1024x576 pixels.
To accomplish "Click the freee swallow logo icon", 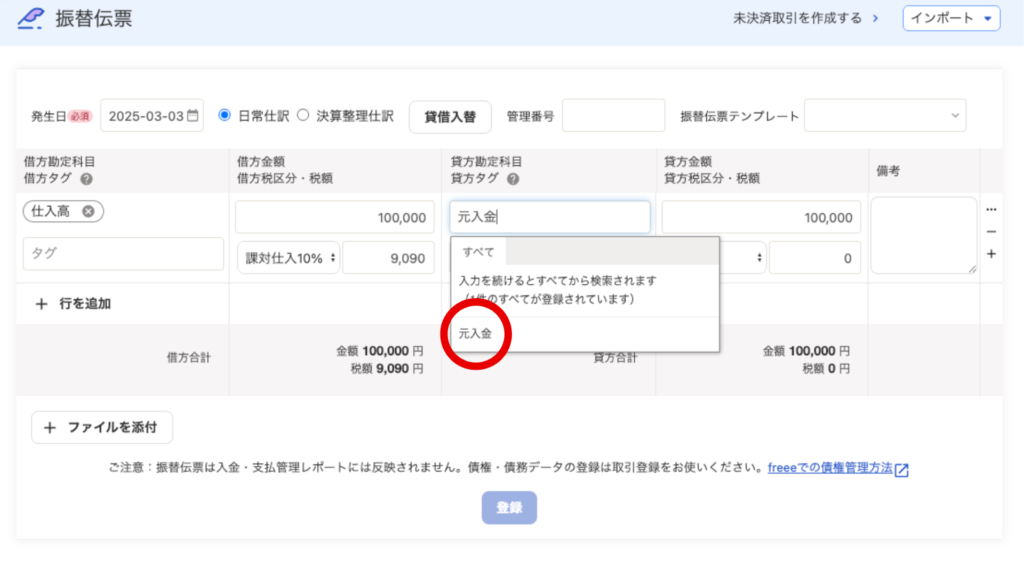I will [x=31, y=18].
